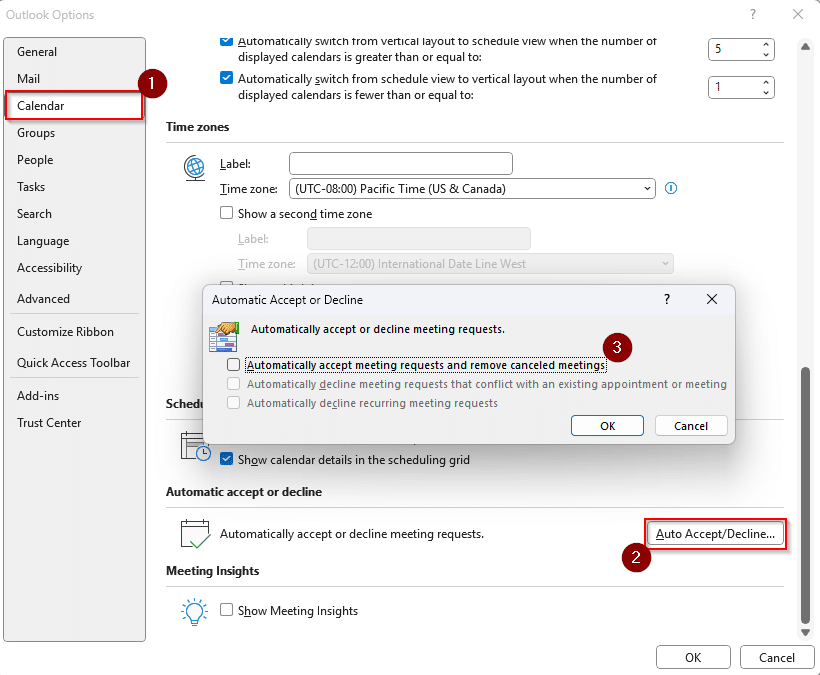Select the Mail category
This screenshot has height=675, width=820.
click(75, 78)
